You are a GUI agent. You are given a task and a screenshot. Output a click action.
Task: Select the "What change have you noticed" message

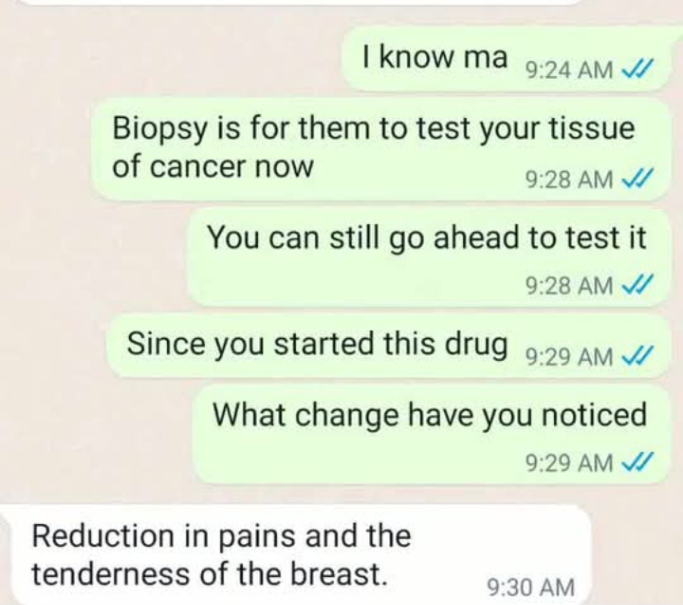pos(431,434)
